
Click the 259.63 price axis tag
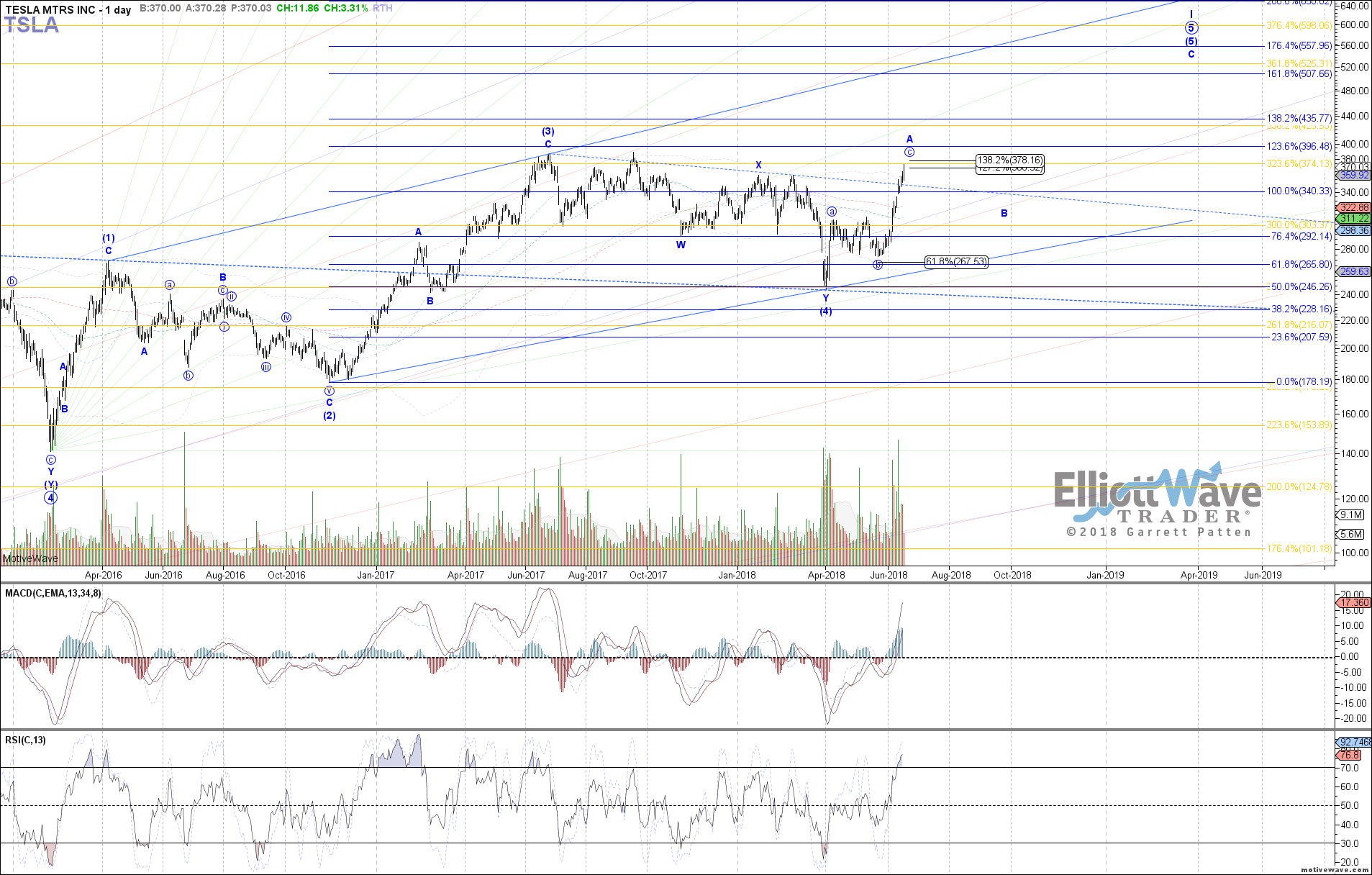1353,271
